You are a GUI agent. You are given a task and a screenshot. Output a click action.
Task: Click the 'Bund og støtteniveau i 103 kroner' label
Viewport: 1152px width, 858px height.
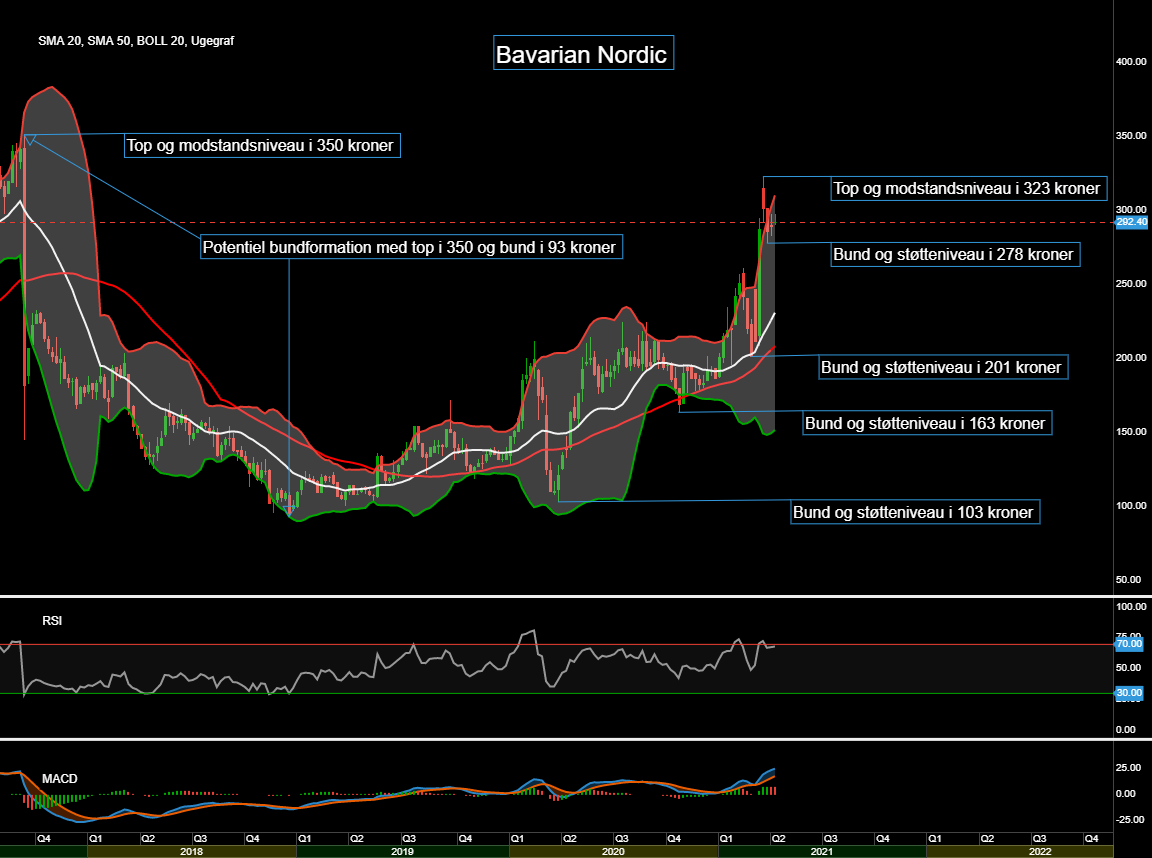(x=915, y=512)
